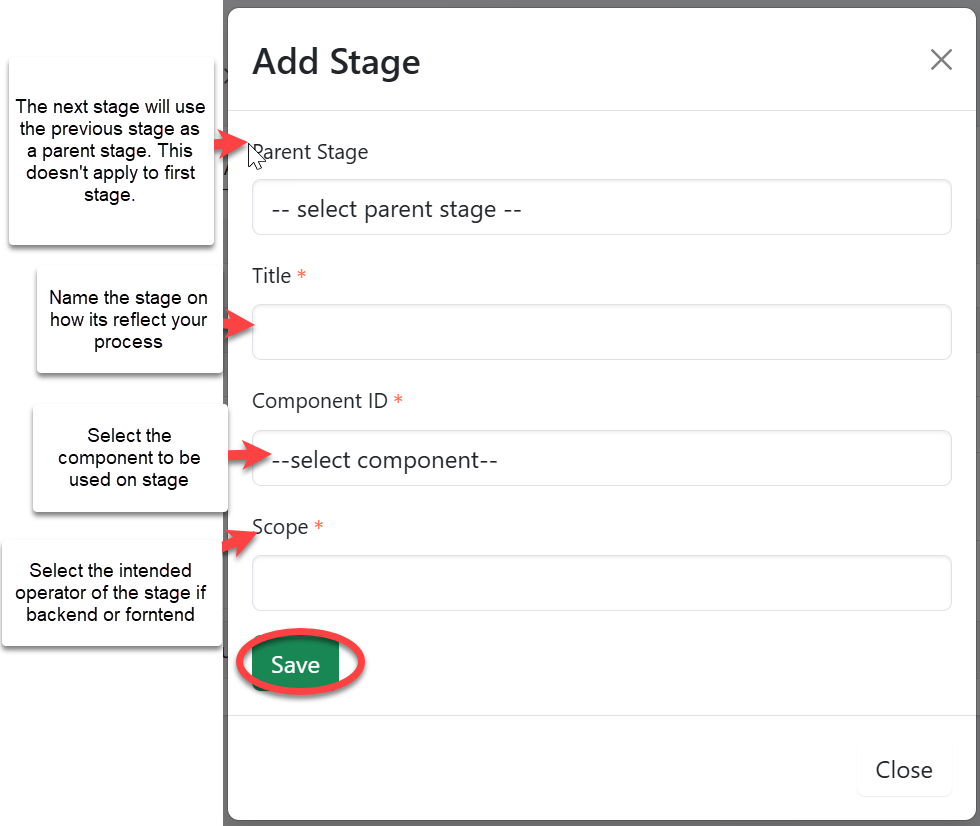The image size is (980, 826).
Task: Click the red arrow pointing to the Title field
Action: point(237,323)
